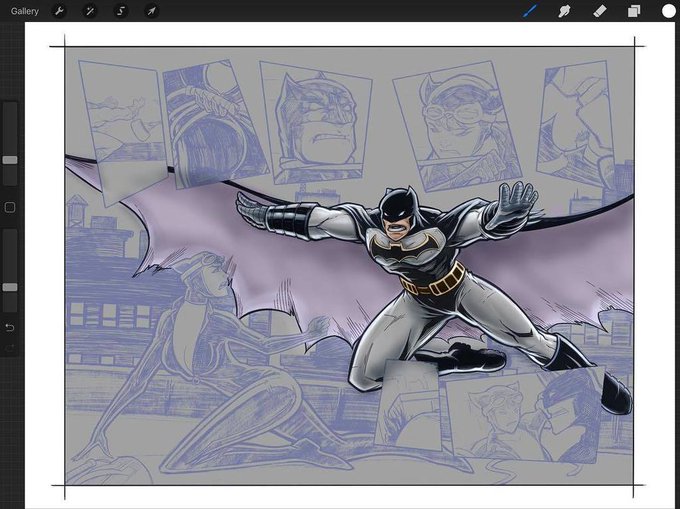
Task: Select the Brush tool
Action: click(x=530, y=11)
